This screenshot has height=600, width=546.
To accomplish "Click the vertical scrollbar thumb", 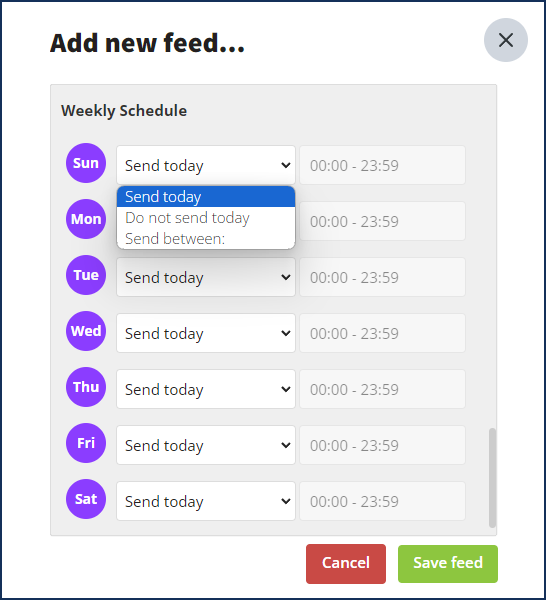I will tap(492, 478).
